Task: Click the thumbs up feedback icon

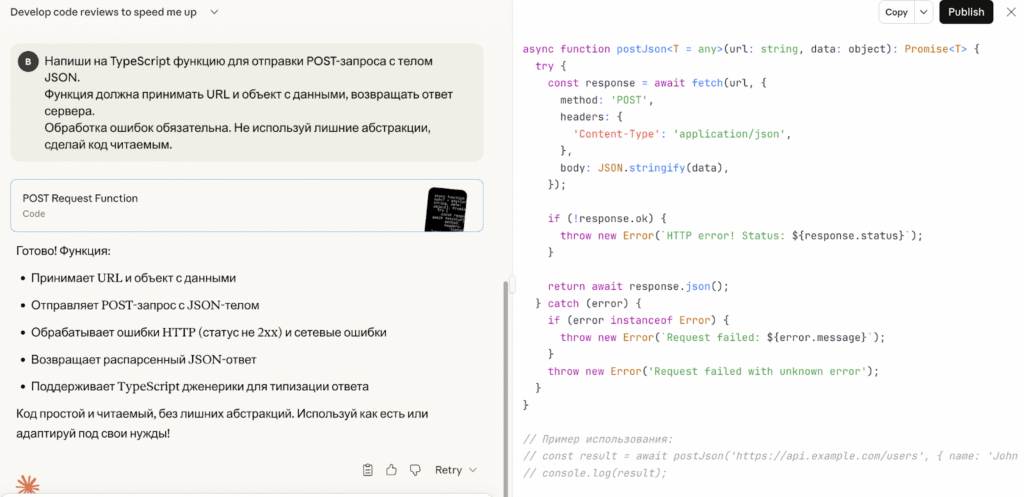Action: pyautogui.click(x=391, y=470)
